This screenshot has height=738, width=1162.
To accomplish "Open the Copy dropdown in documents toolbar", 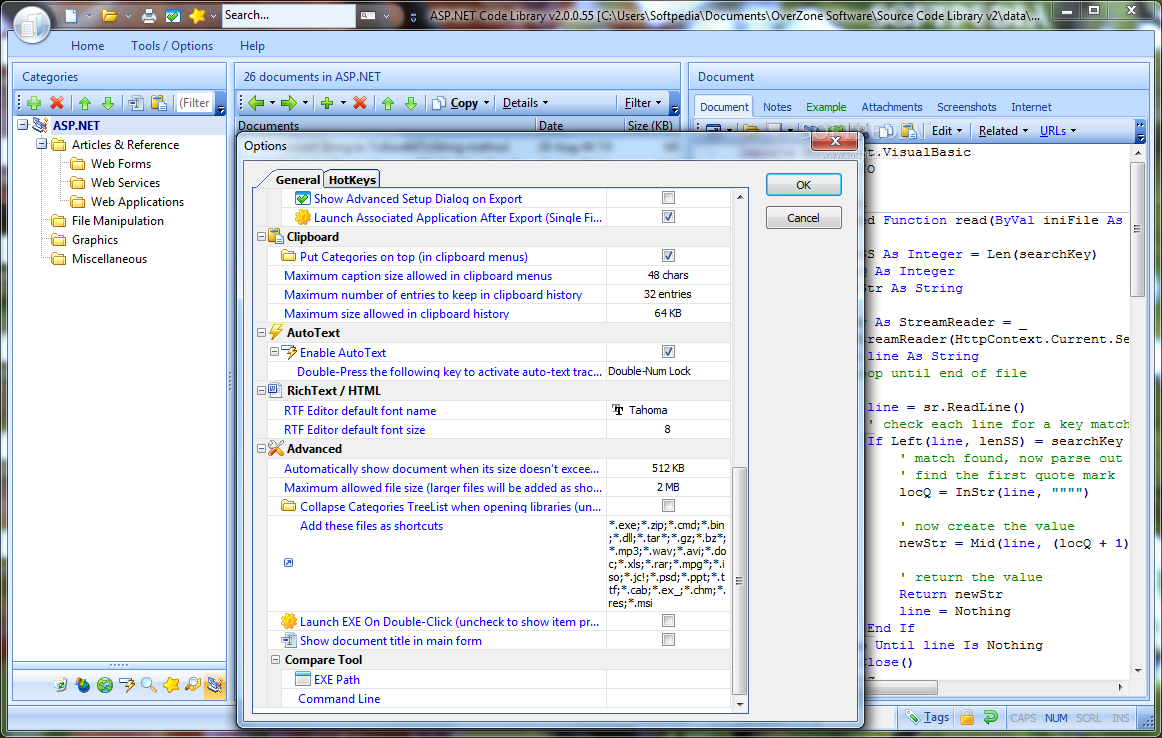I will pos(461,103).
